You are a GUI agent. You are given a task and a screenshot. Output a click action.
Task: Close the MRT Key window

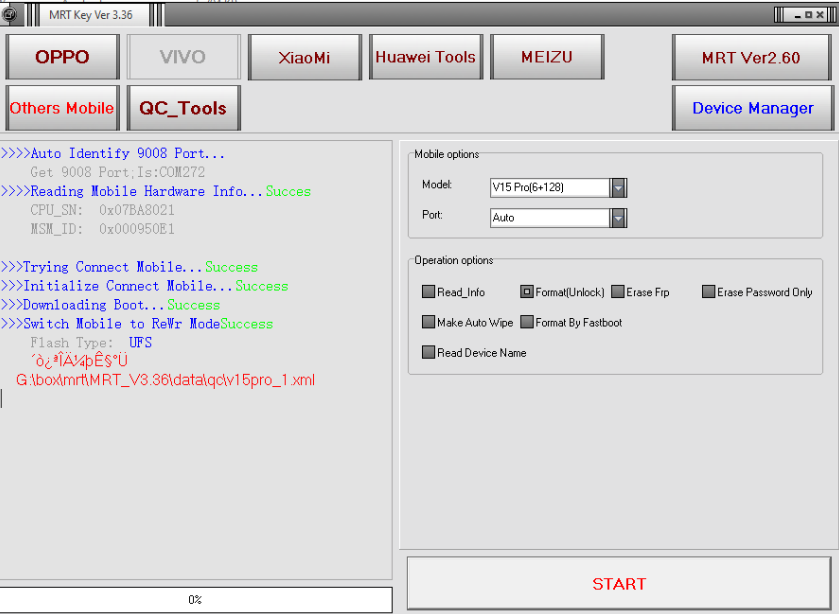820,15
